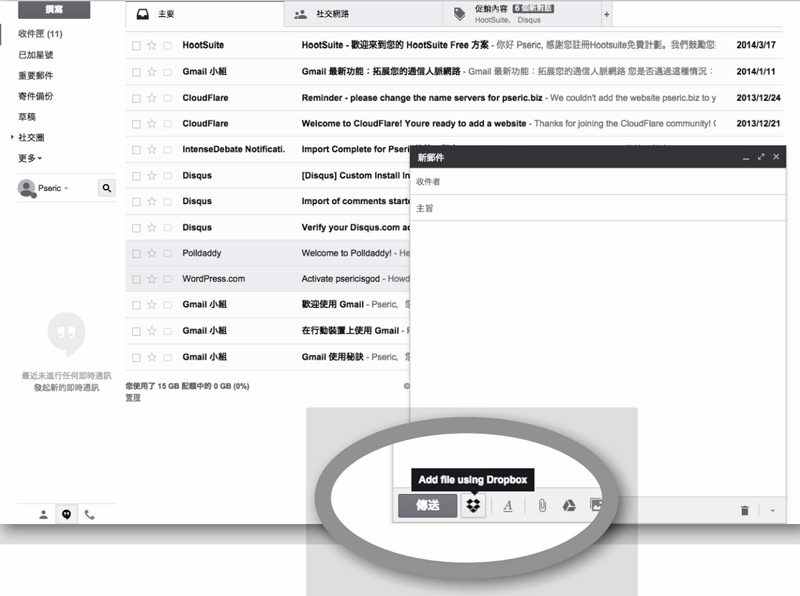
Task: Open the contacts person icon at bottom
Action: click(x=43, y=515)
